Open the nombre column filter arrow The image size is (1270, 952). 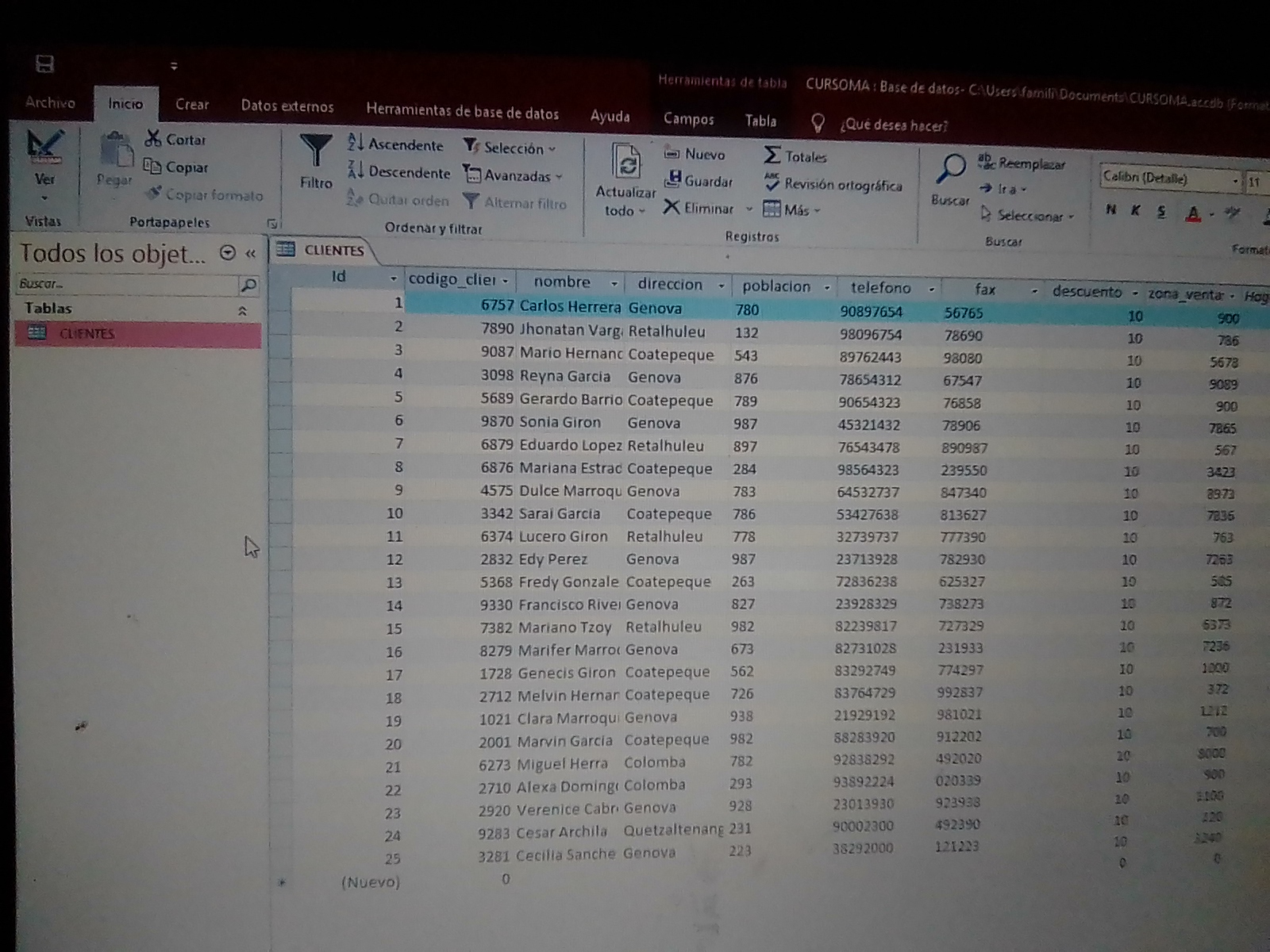coord(614,283)
